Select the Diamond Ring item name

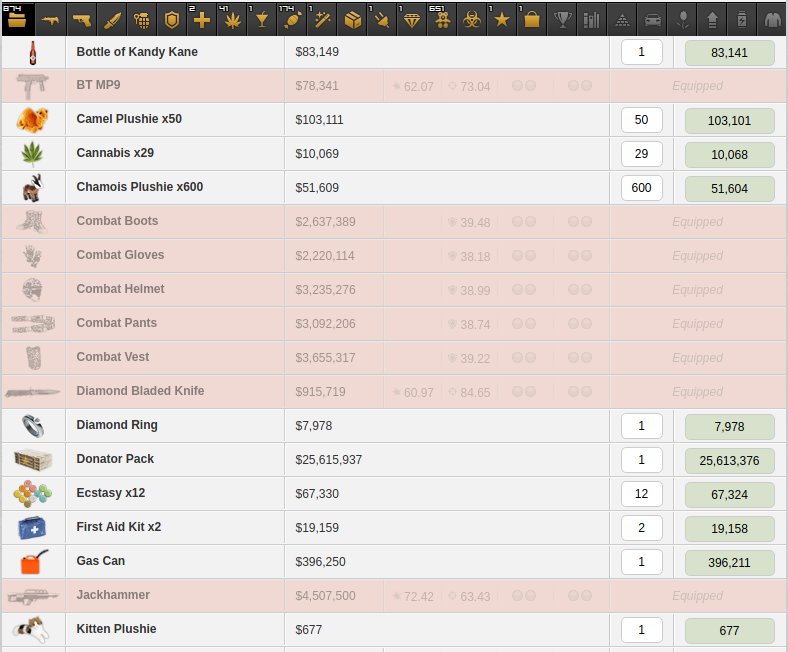coord(117,425)
